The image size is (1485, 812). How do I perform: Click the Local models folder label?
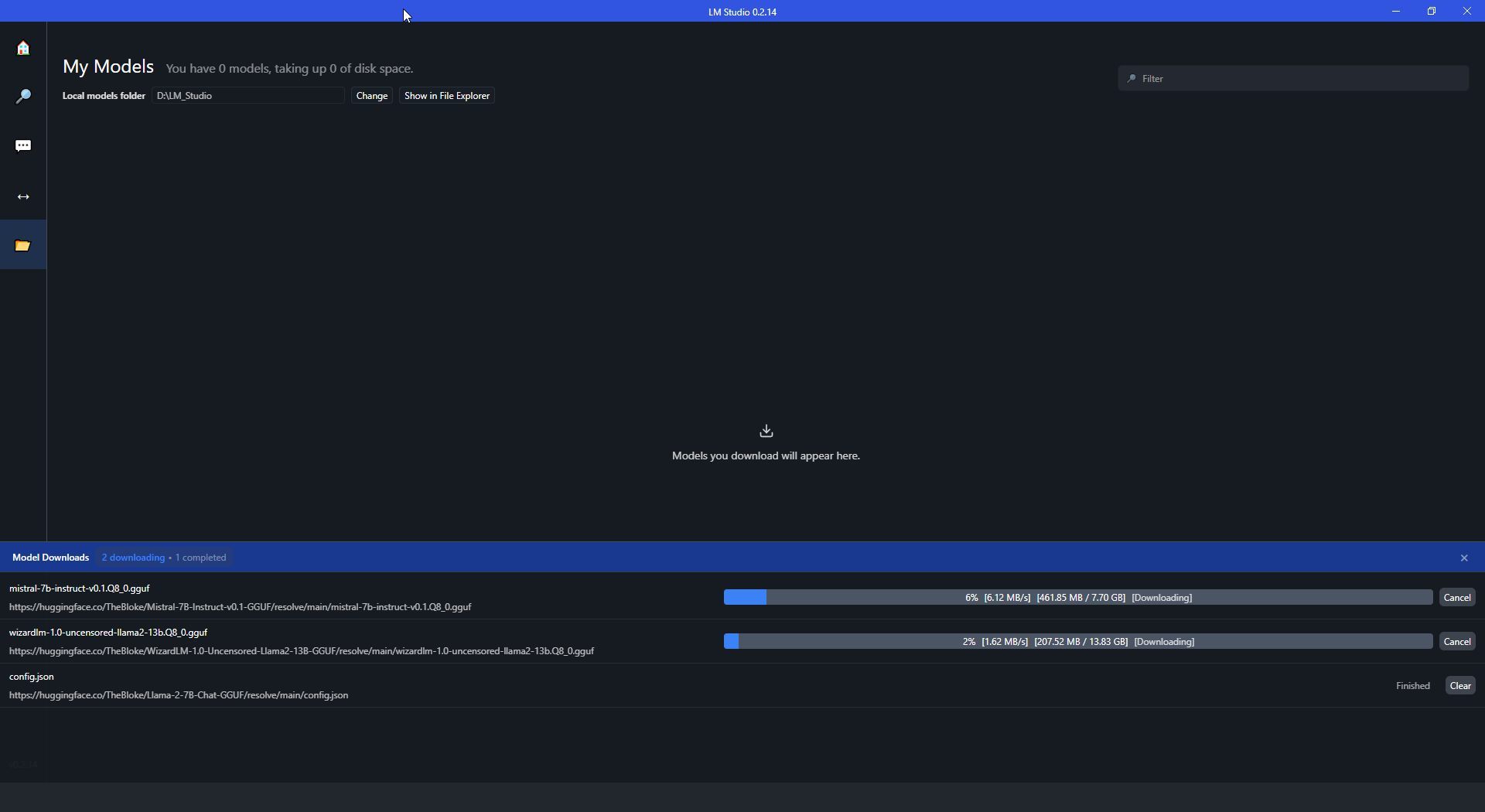coord(104,96)
